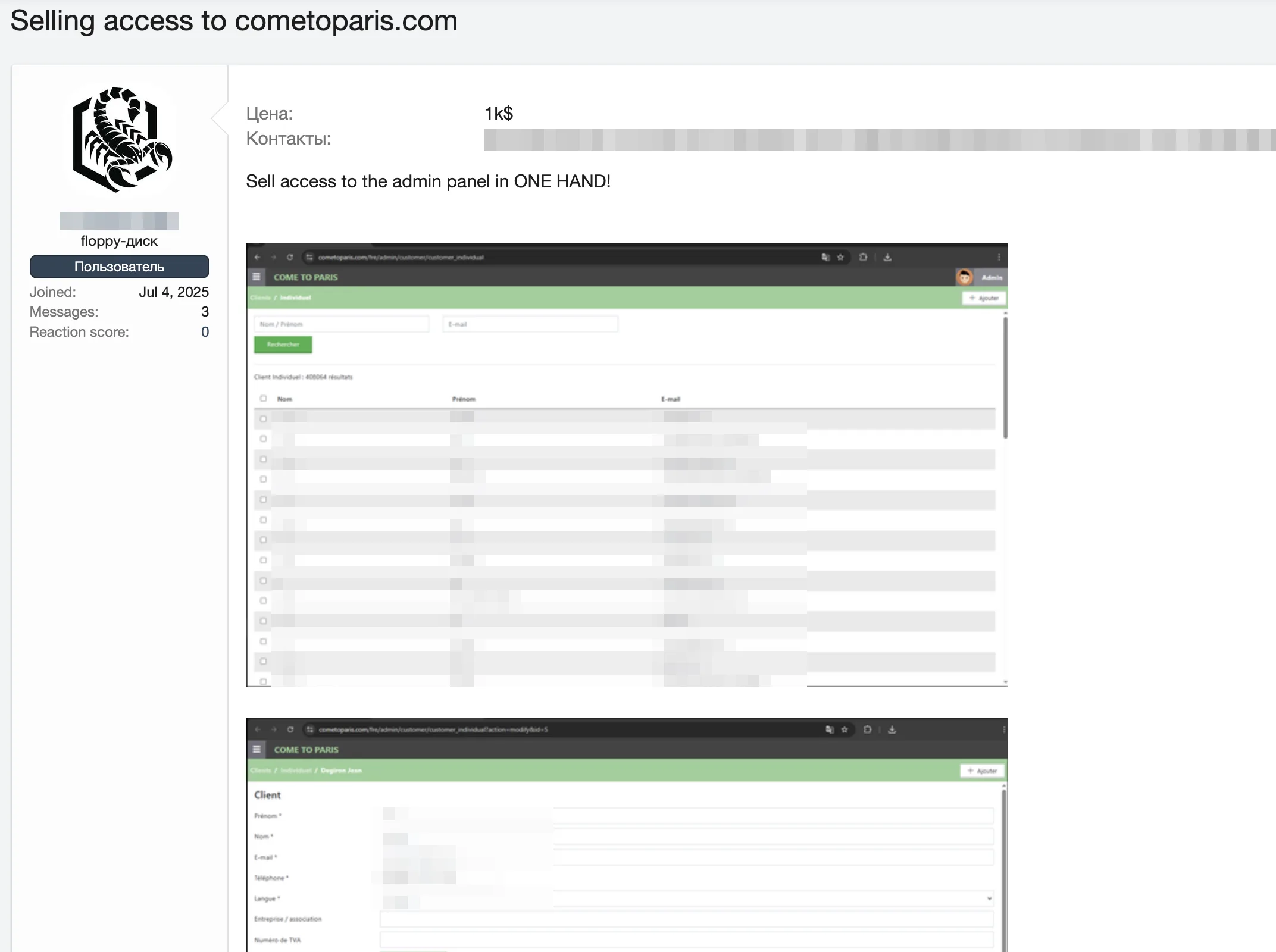Viewport: 1276px width, 952px height.
Task: Tick the second client row checkbox
Action: [263, 439]
